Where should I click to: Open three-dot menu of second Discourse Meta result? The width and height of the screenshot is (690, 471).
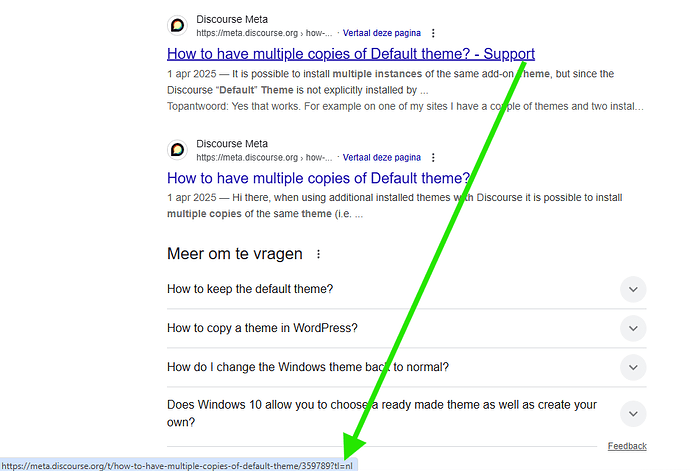tap(433, 158)
